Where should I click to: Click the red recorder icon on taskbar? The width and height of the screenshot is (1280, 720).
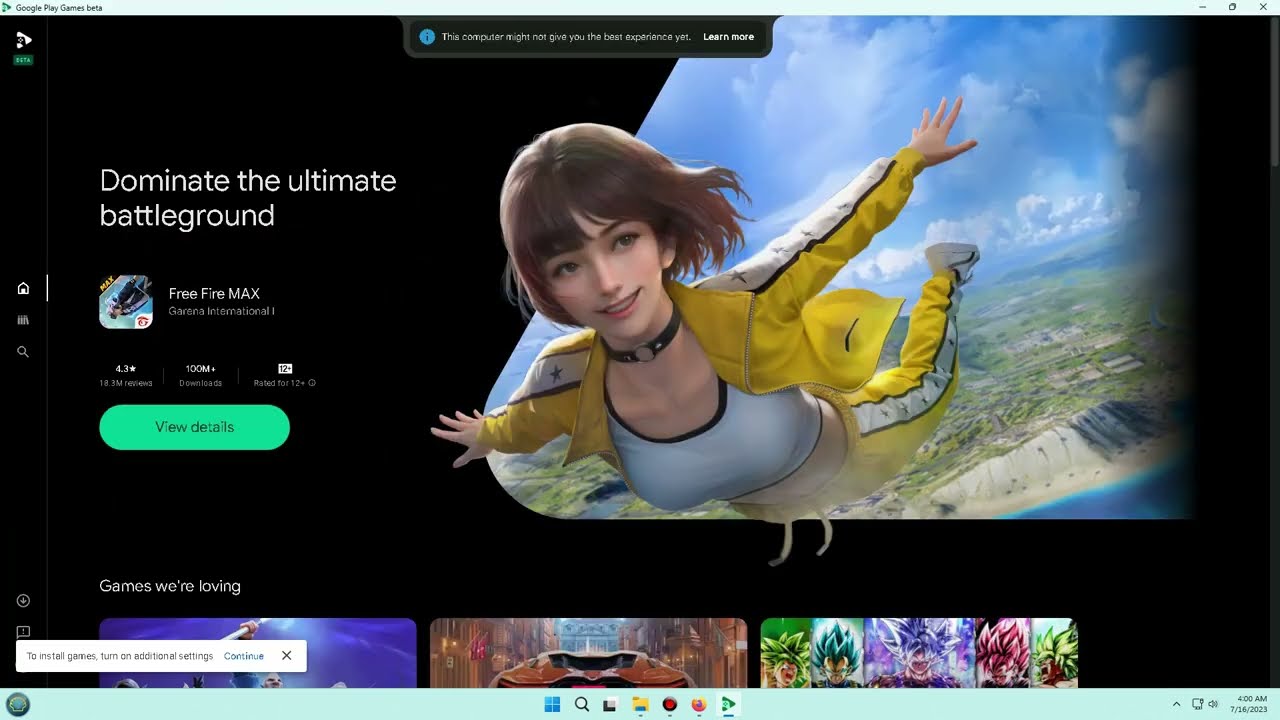pos(669,704)
